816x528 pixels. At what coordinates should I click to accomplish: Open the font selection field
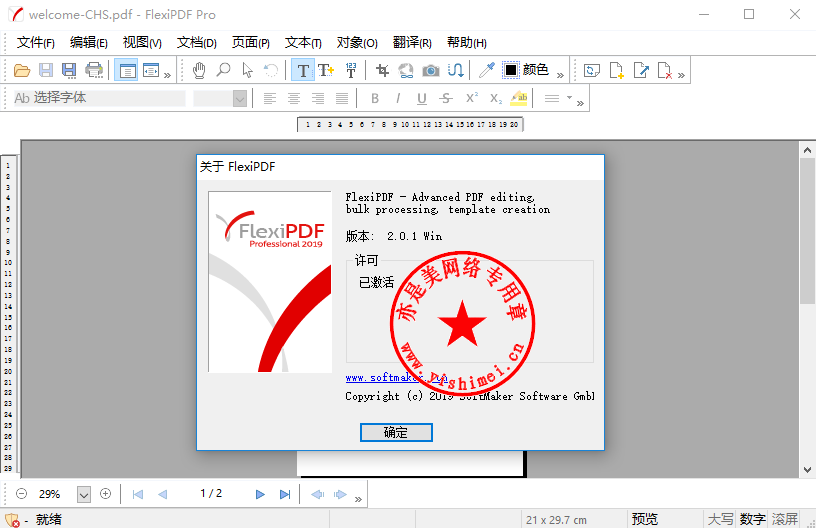click(x=99, y=98)
